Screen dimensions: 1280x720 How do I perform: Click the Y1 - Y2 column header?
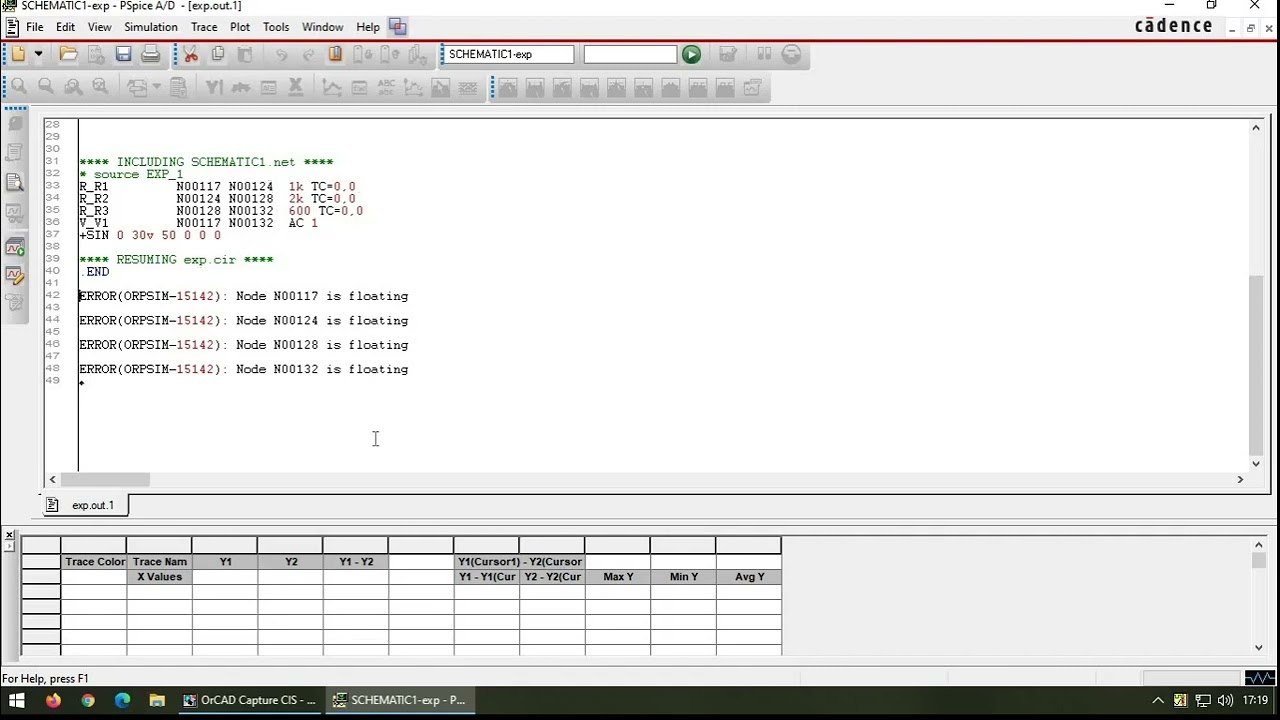pos(356,562)
